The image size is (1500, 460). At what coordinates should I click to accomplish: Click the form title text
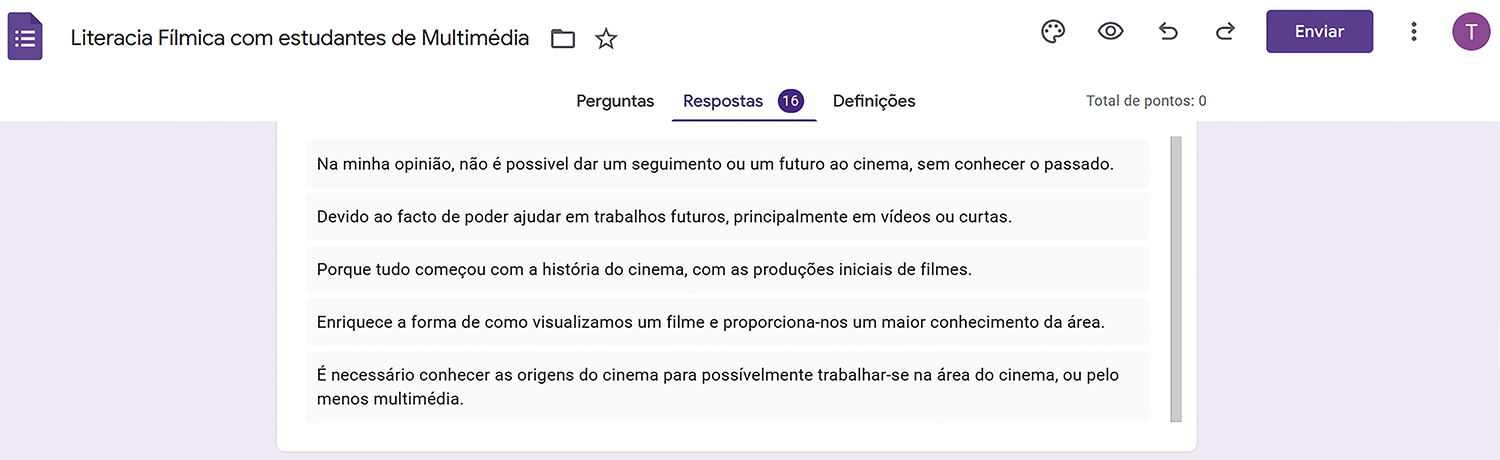pyautogui.click(x=300, y=39)
